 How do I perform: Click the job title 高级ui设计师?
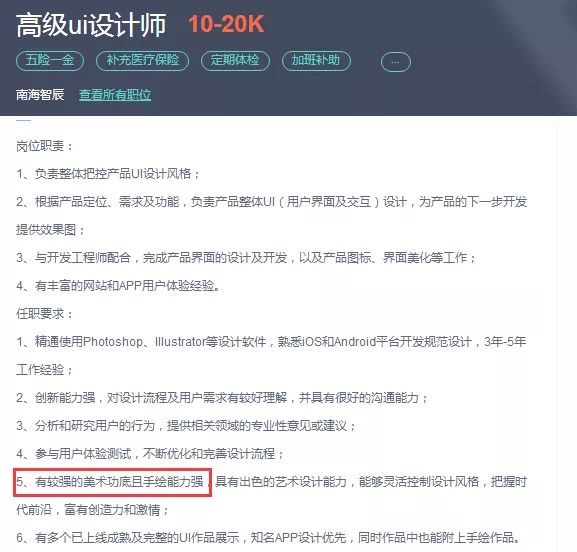[91, 25]
